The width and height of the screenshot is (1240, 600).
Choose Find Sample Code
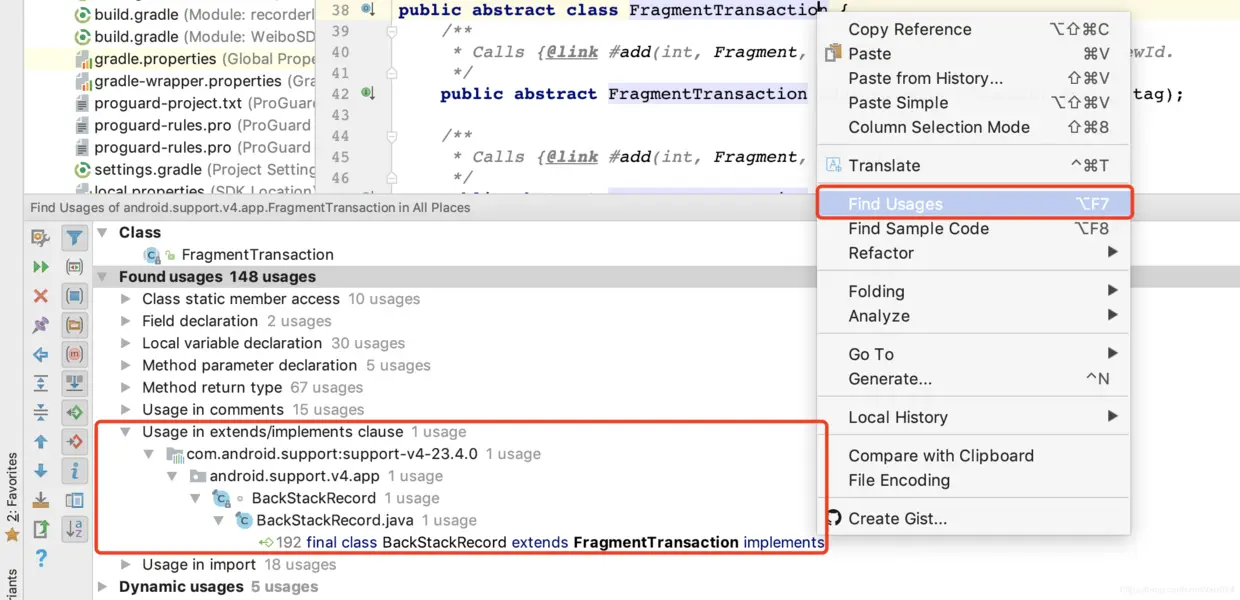(975, 229)
